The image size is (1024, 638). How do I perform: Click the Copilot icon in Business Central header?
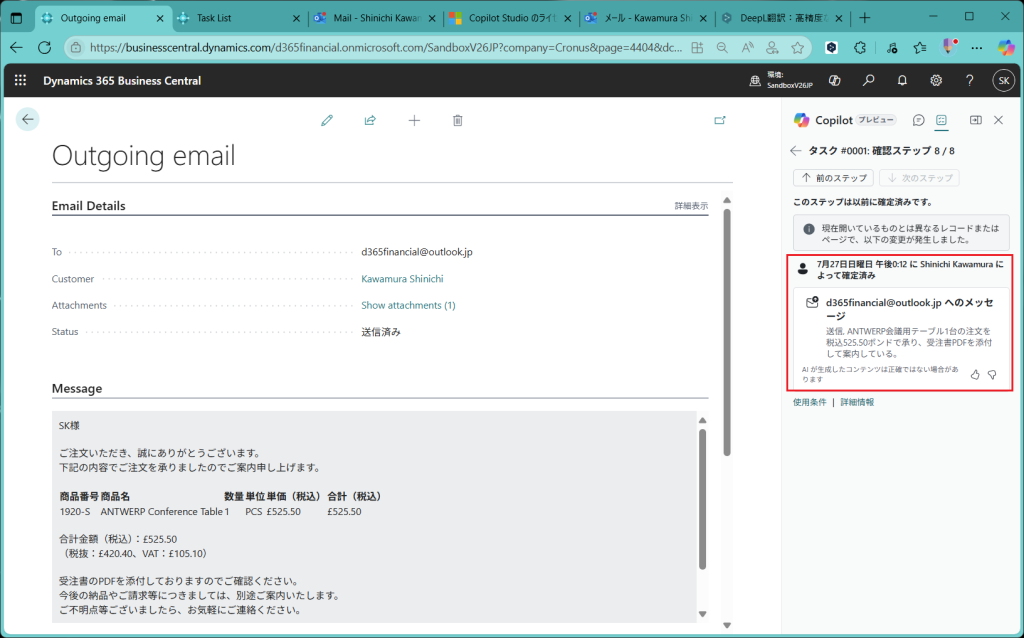pyautogui.click(x=835, y=80)
